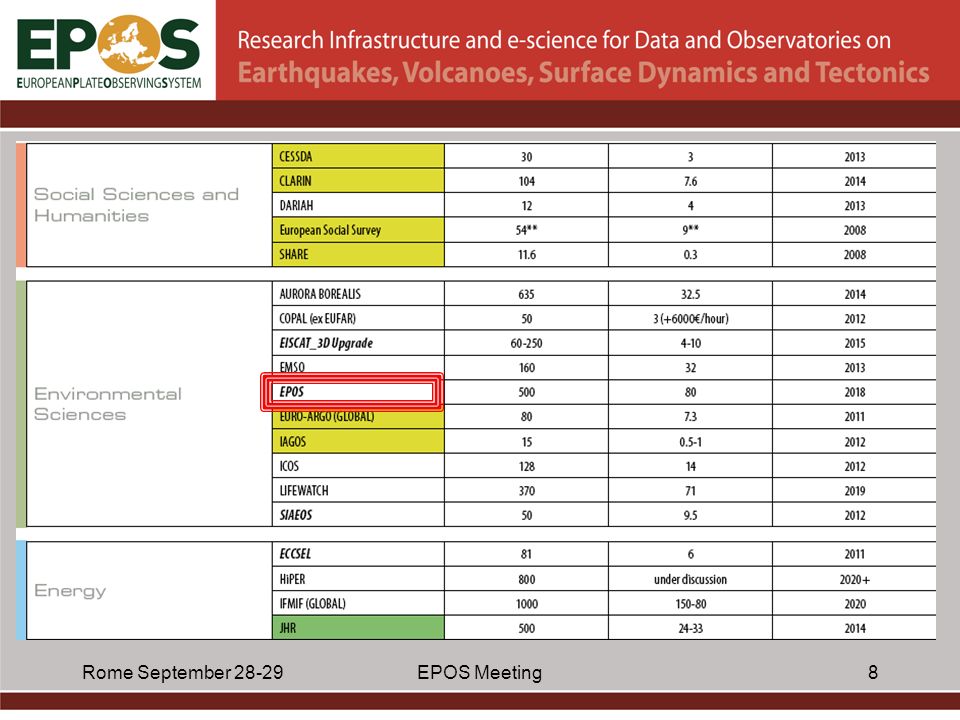
Task: Select the '150-80' cell in IFMIF row
Action: click(691, 604)
